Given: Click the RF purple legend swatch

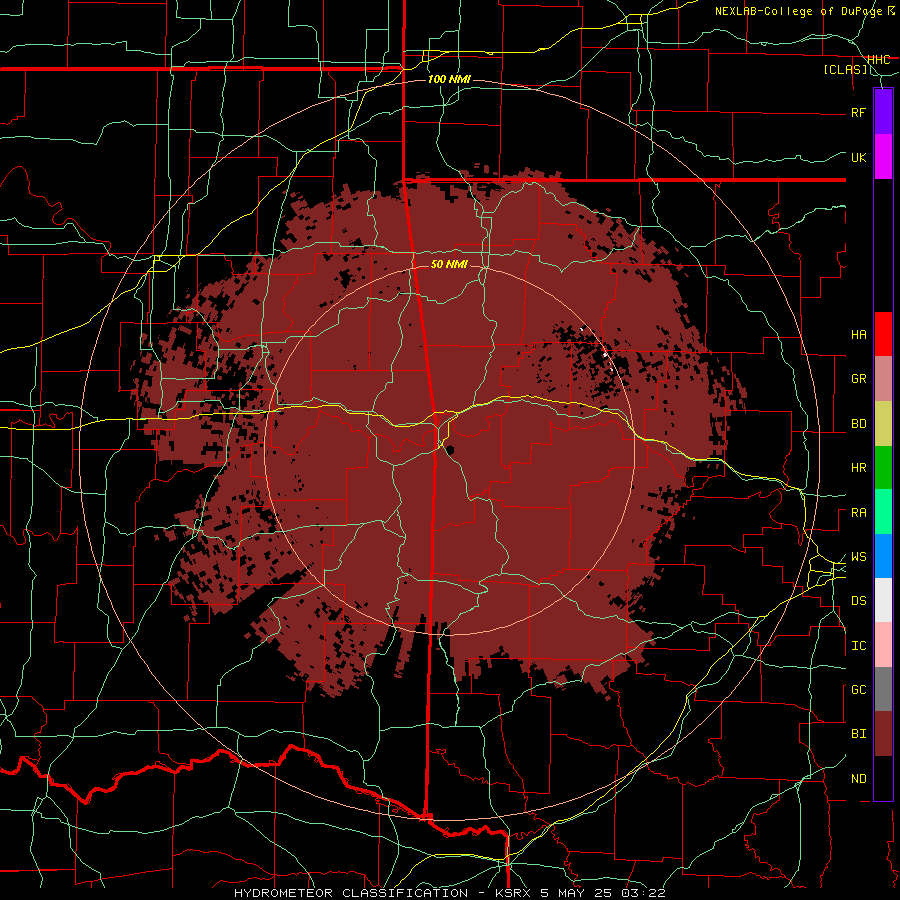Looking at the screenshot, I should [x=883, y=112].
